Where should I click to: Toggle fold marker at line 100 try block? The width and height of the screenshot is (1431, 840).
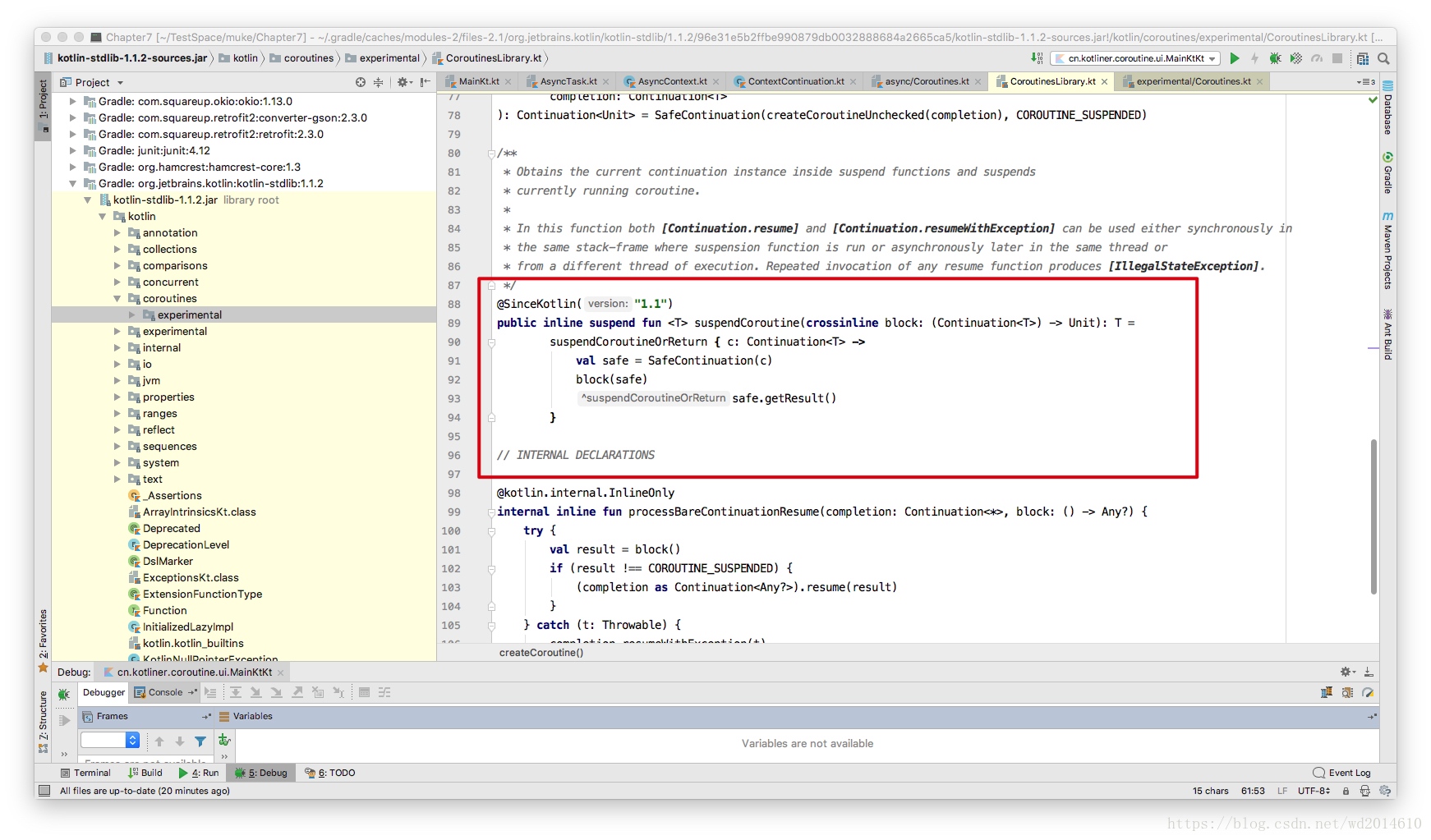491,531
